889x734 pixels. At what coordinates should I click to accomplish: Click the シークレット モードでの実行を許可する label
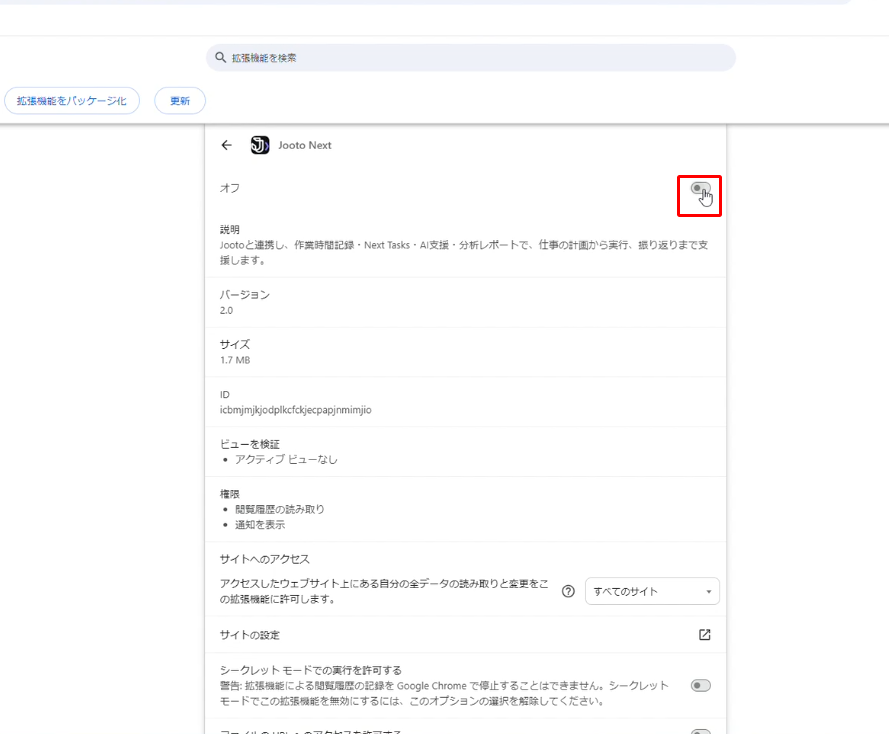pos(311,670)
